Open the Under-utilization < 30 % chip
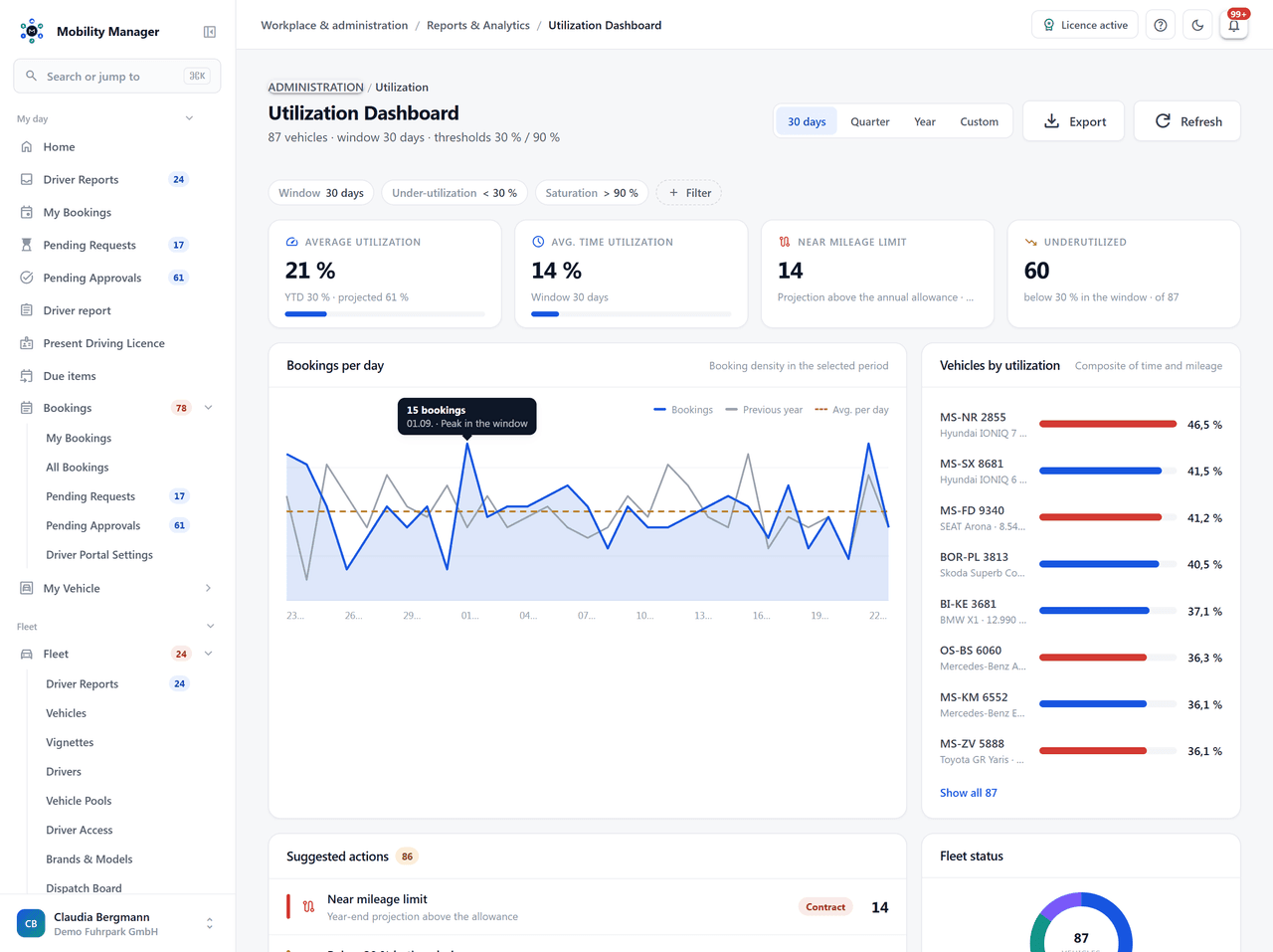The height and width of the screenshot is (952, 1273). pyautogui.click(x=455, y=193)
